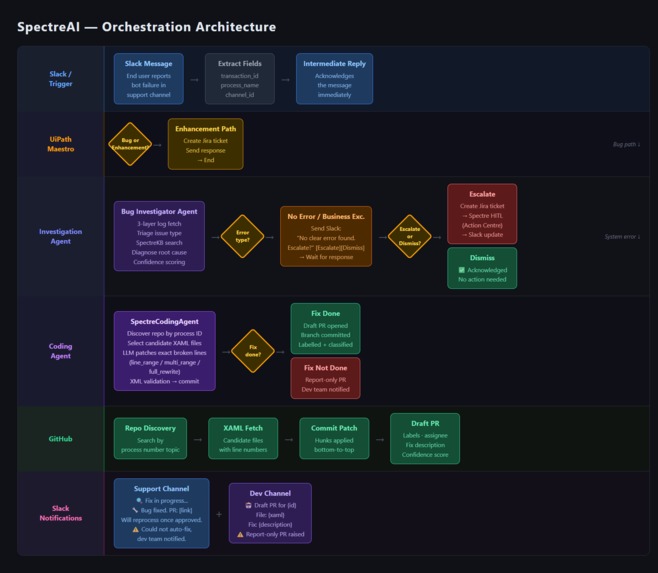The height and width of the screenshot is (573, 658).
Task: Select the green Dismiss node
Action: click(x=482, y=268)
